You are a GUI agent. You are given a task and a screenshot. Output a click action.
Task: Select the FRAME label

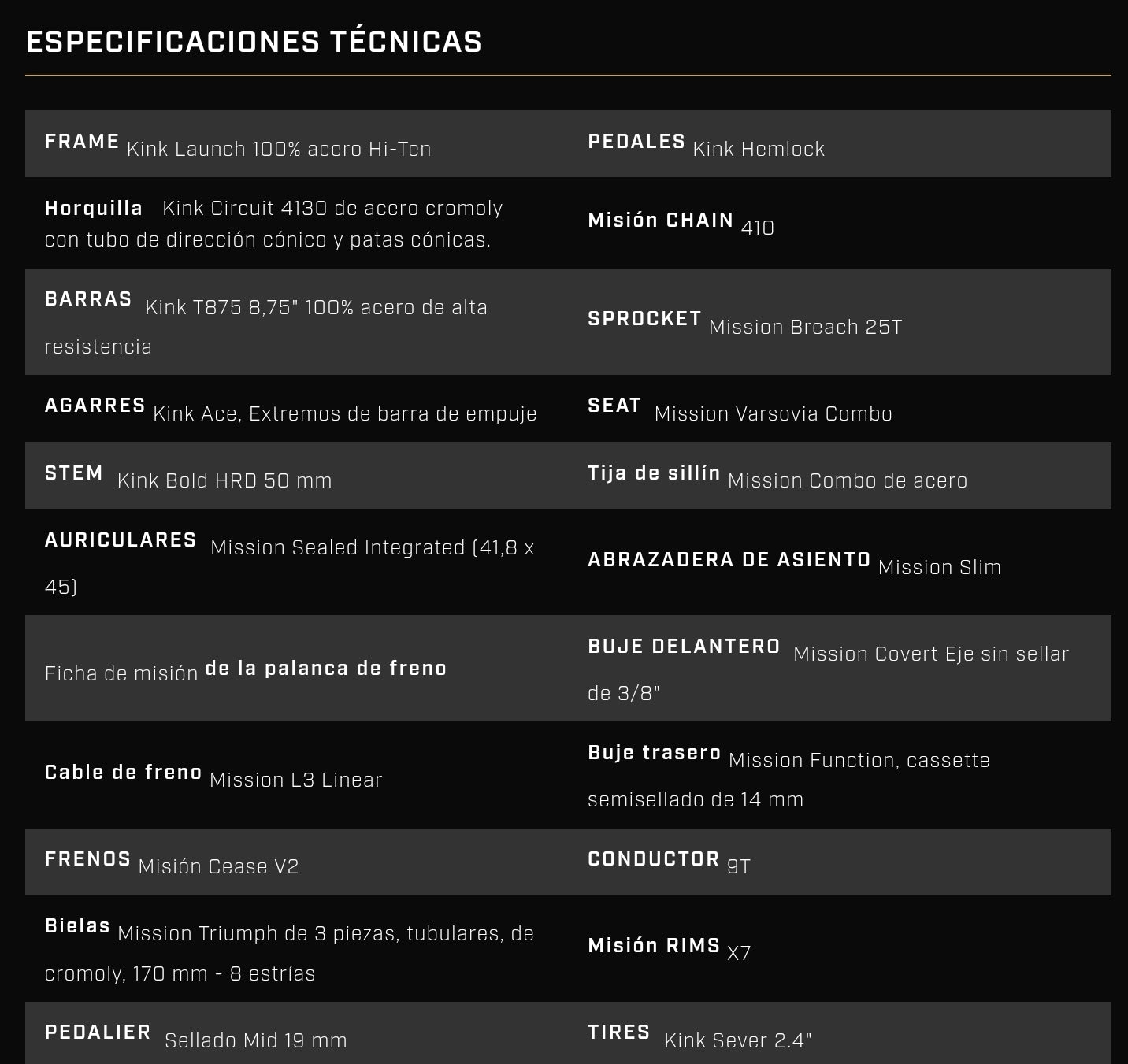82,142
